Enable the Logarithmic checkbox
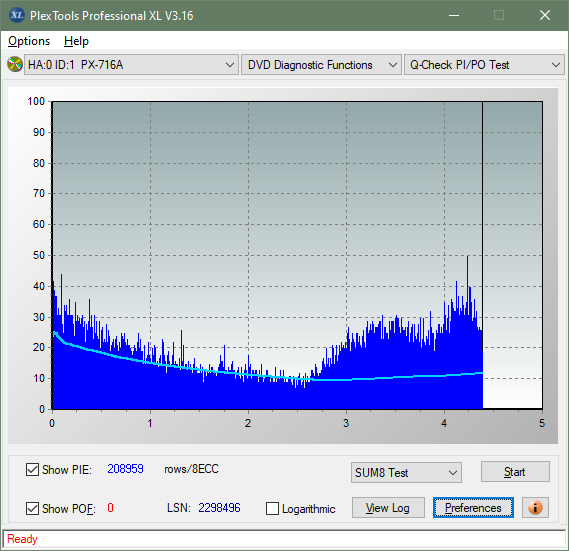 coord(272,509)
